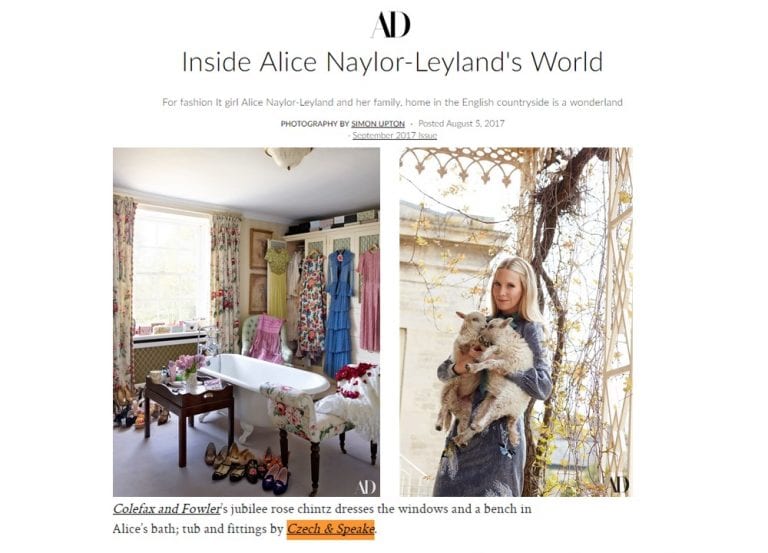Click the ceiling light fixture in photo
The height and width of the screenshot is (553, 768).
point(288,157)
